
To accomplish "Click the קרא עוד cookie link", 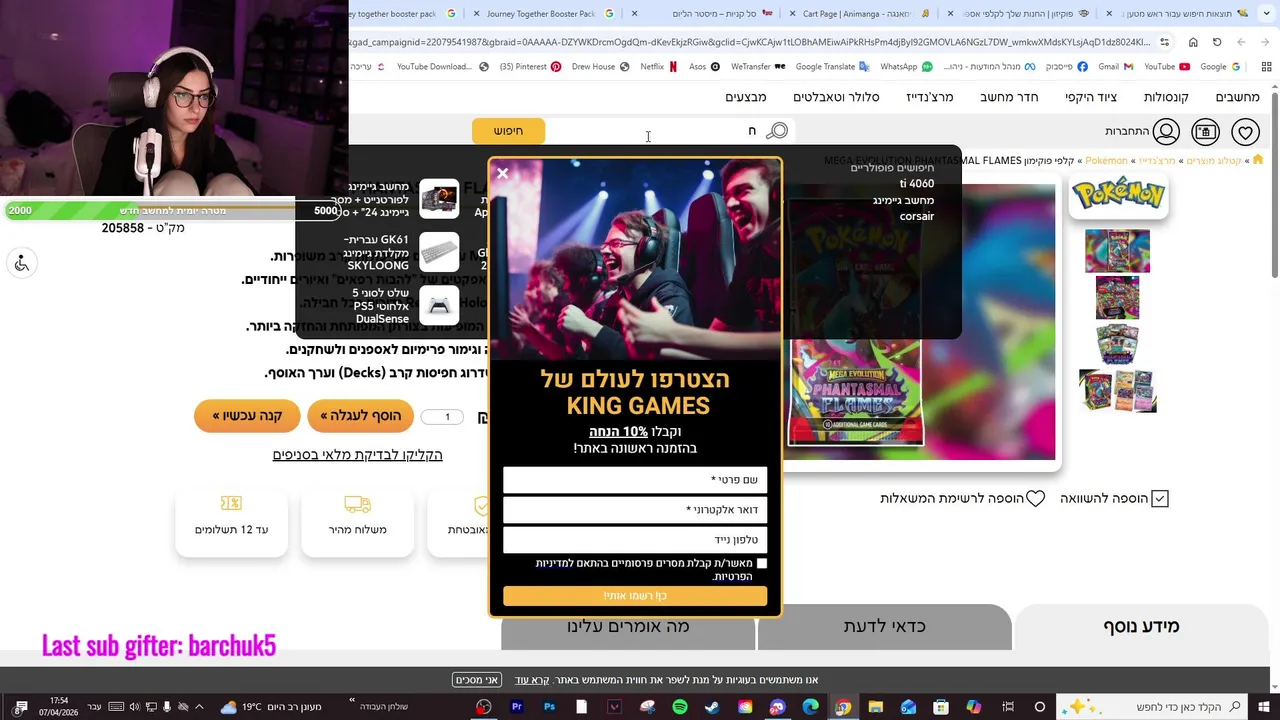I will [532, 680].
